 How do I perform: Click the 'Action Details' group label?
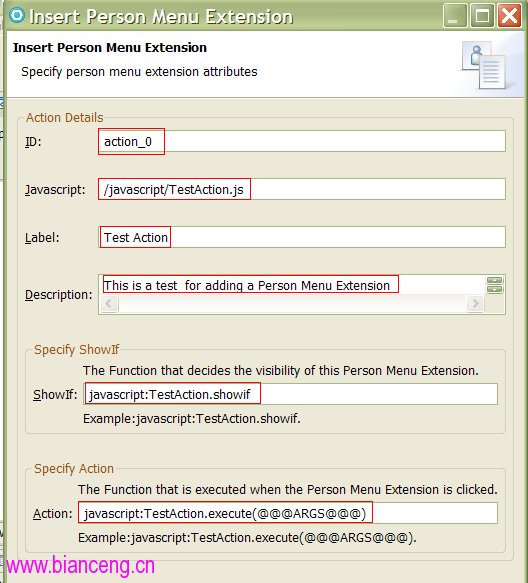(64, 117)
